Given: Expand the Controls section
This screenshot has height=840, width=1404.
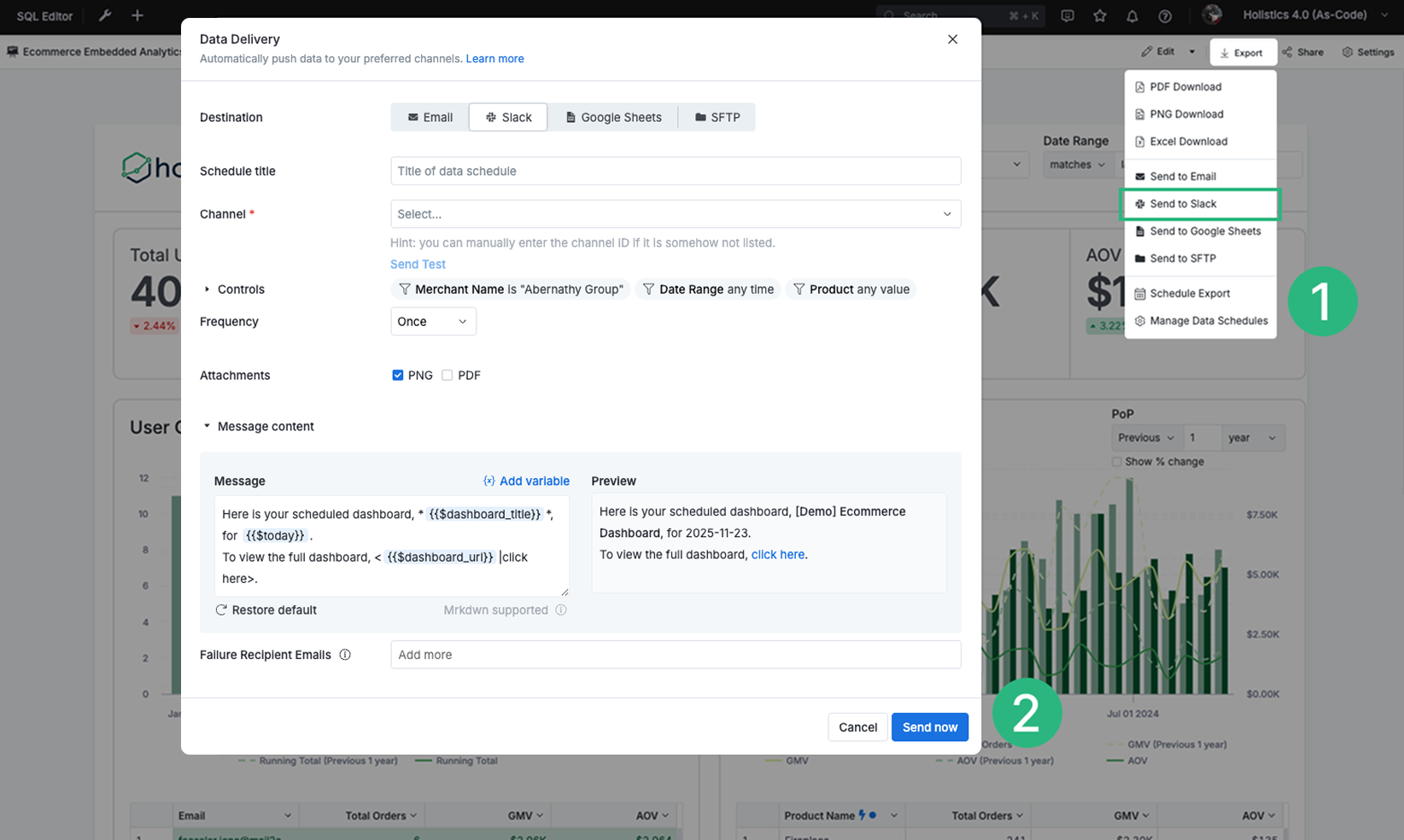Looking at the screenshot, I should pyautogui.click(x=208, y=289).
